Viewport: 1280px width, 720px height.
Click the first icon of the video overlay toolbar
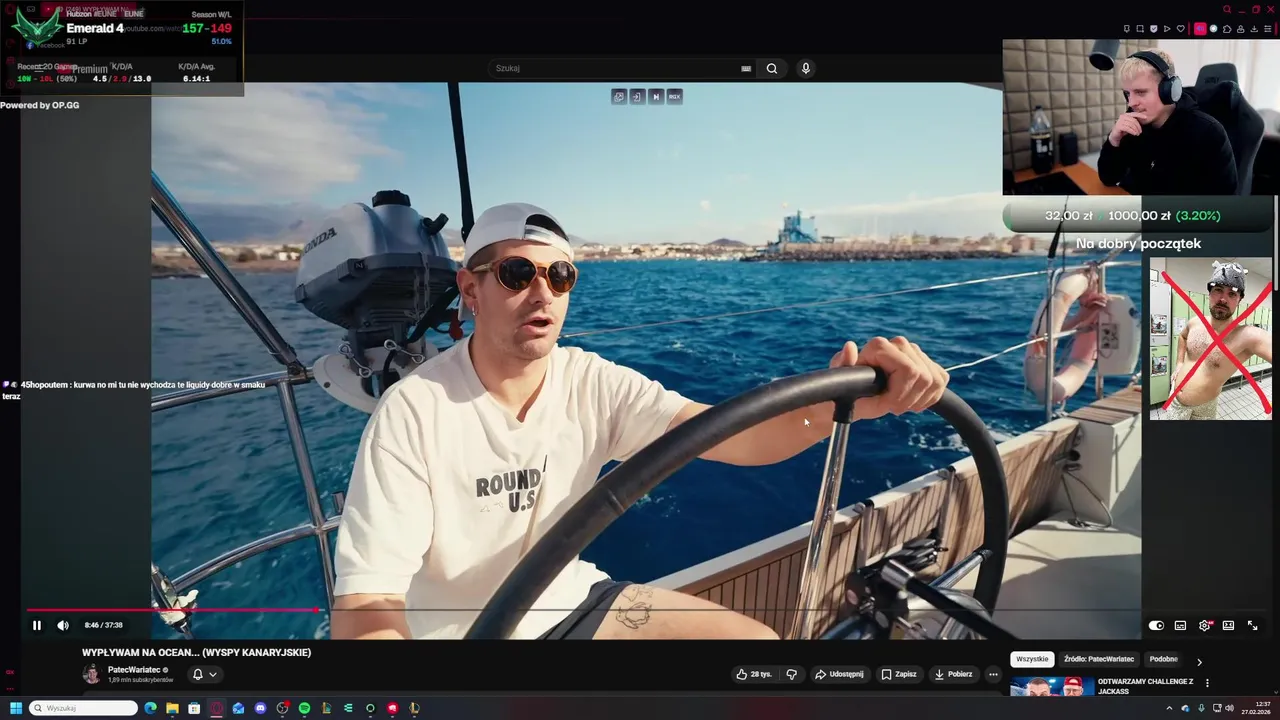pos(619,96)
